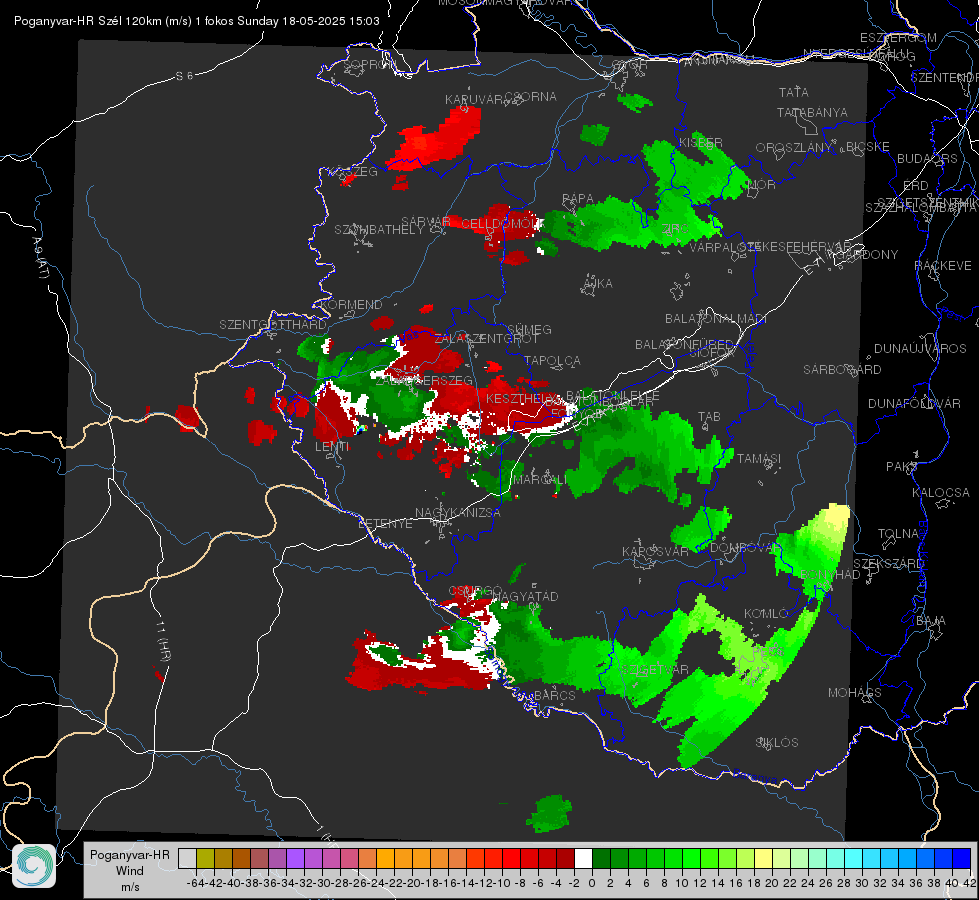Click the SIKLOS town label
979x900 pixels.
[777, 743]
